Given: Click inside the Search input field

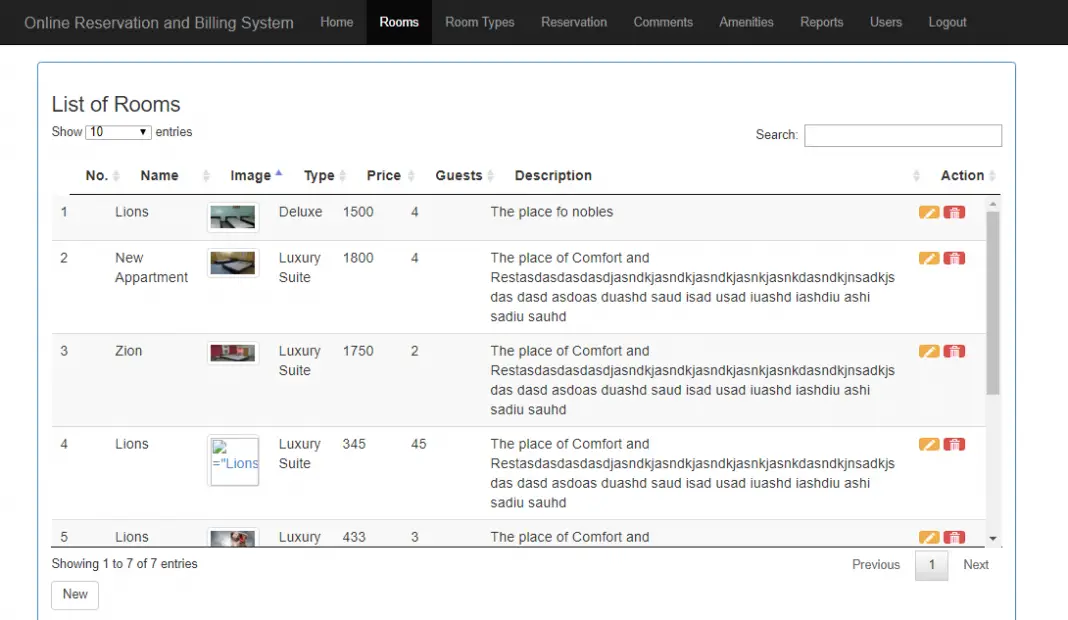Looking at the screenshot, I should (x=902, y=135).
